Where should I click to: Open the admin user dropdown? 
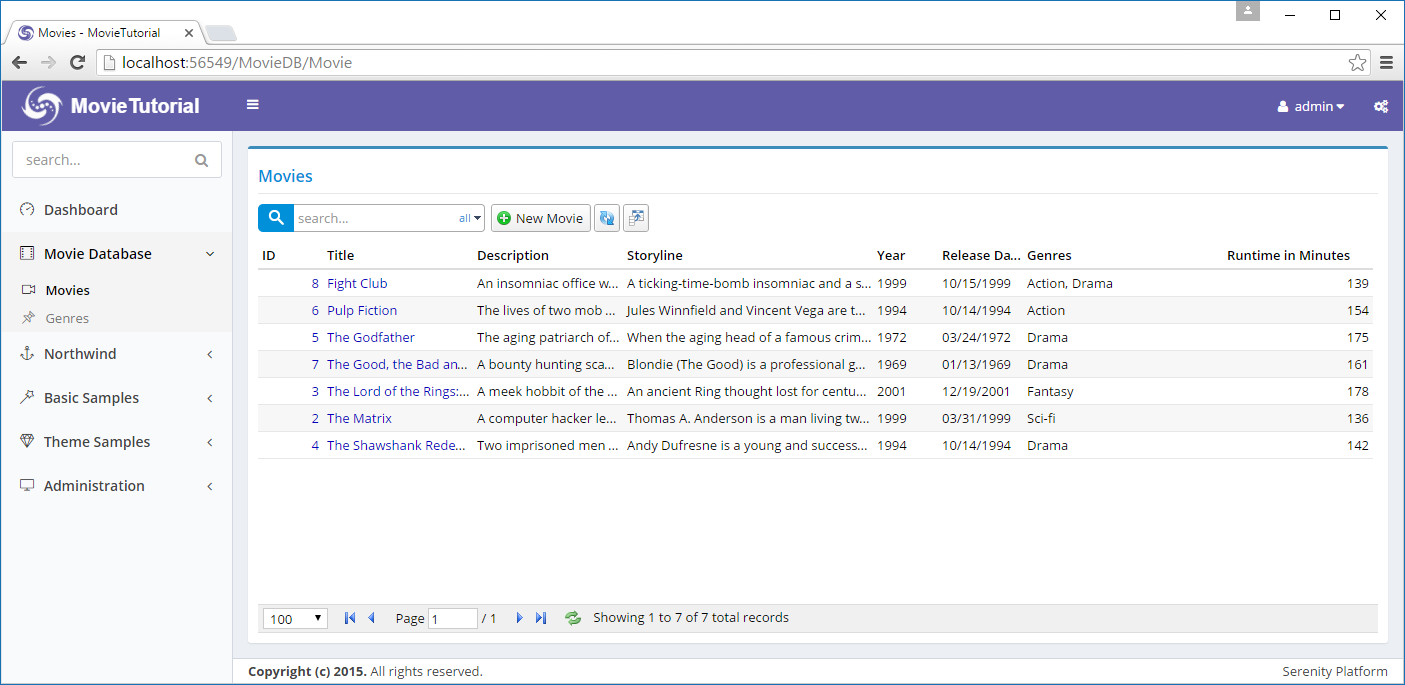(x=1311, y=106)
